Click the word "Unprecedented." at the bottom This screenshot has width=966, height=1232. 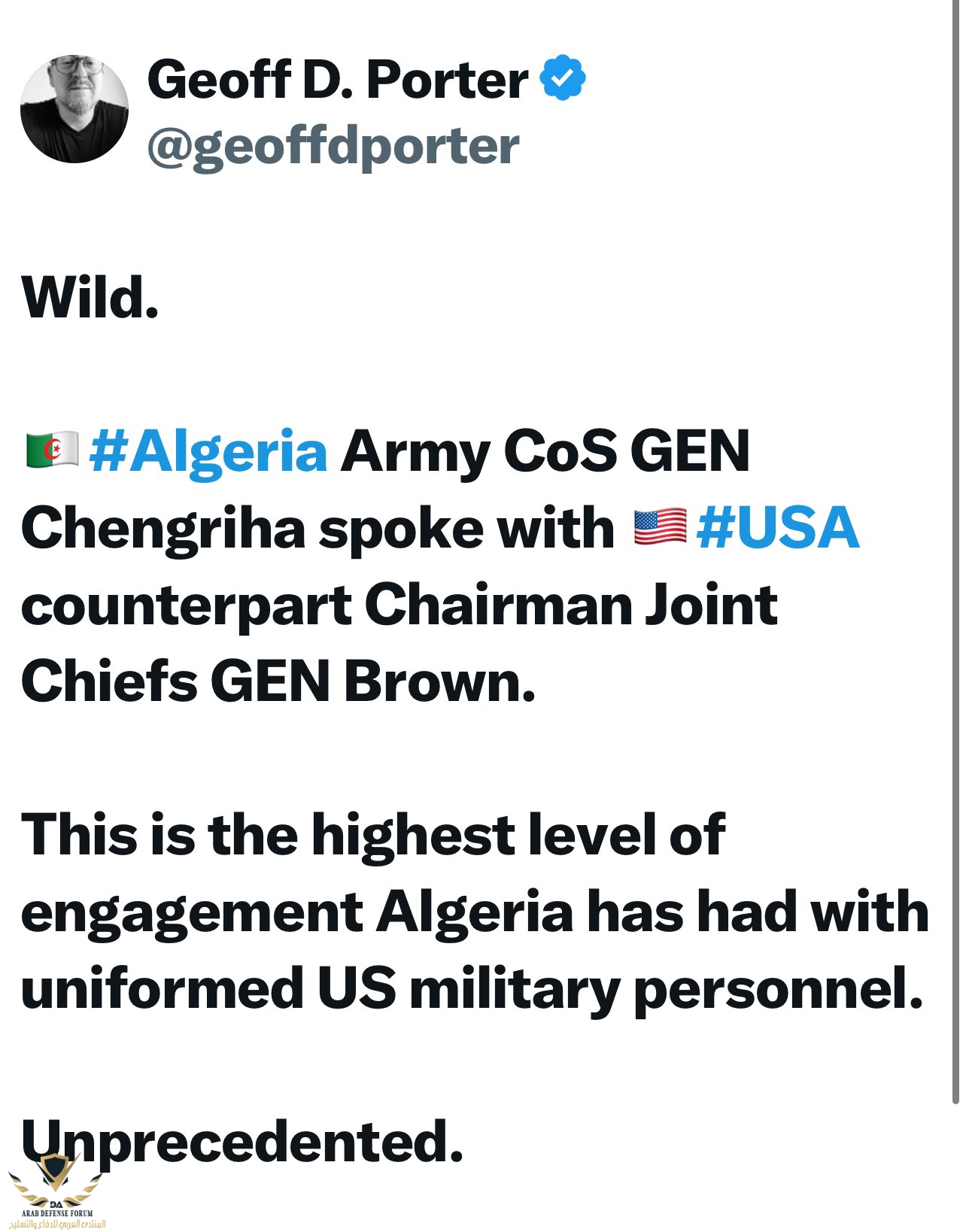pyautogui.click(x=241, y=1142)
